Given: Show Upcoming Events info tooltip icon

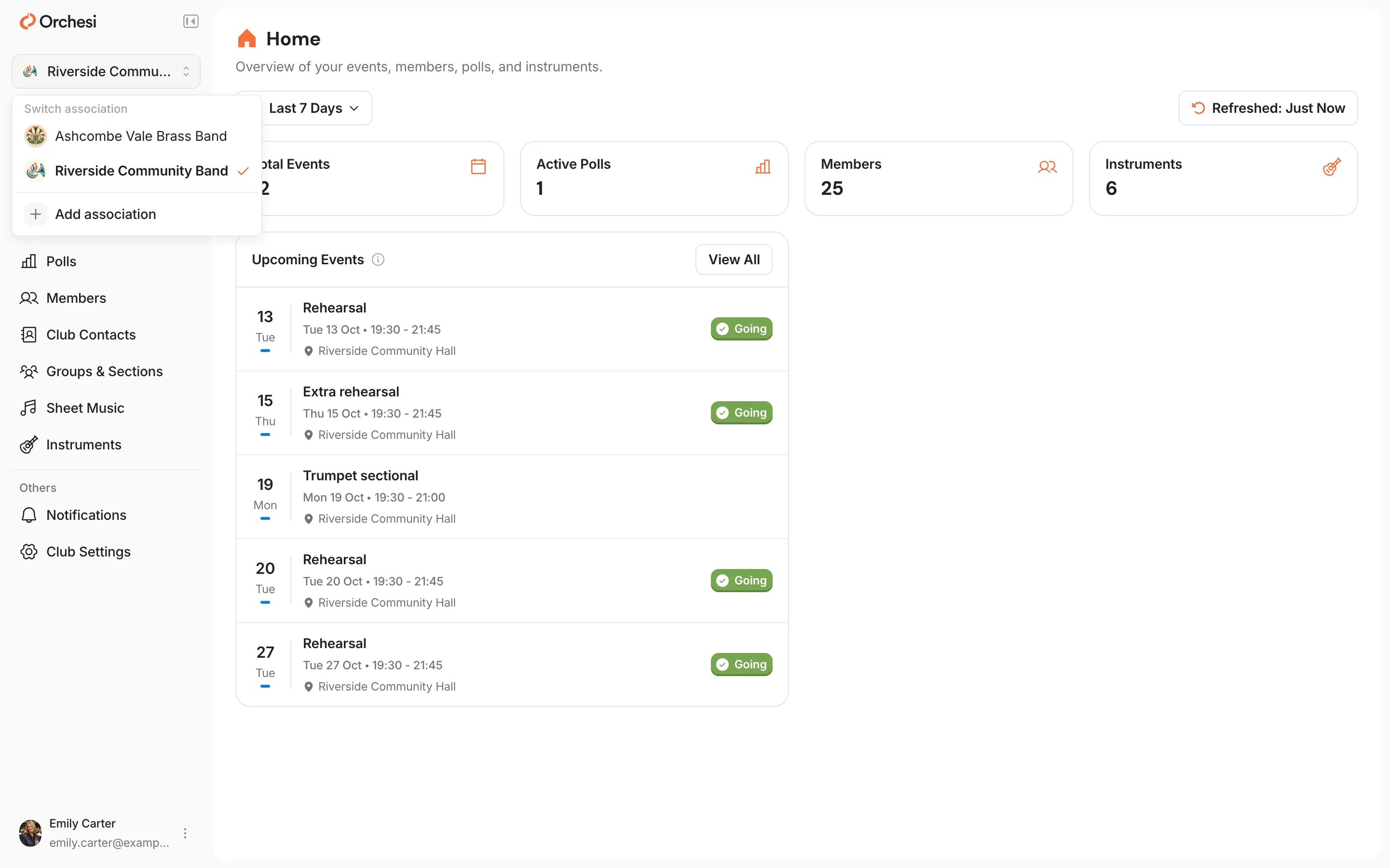Looking at the screenshot, I should (x=378, y=259).
